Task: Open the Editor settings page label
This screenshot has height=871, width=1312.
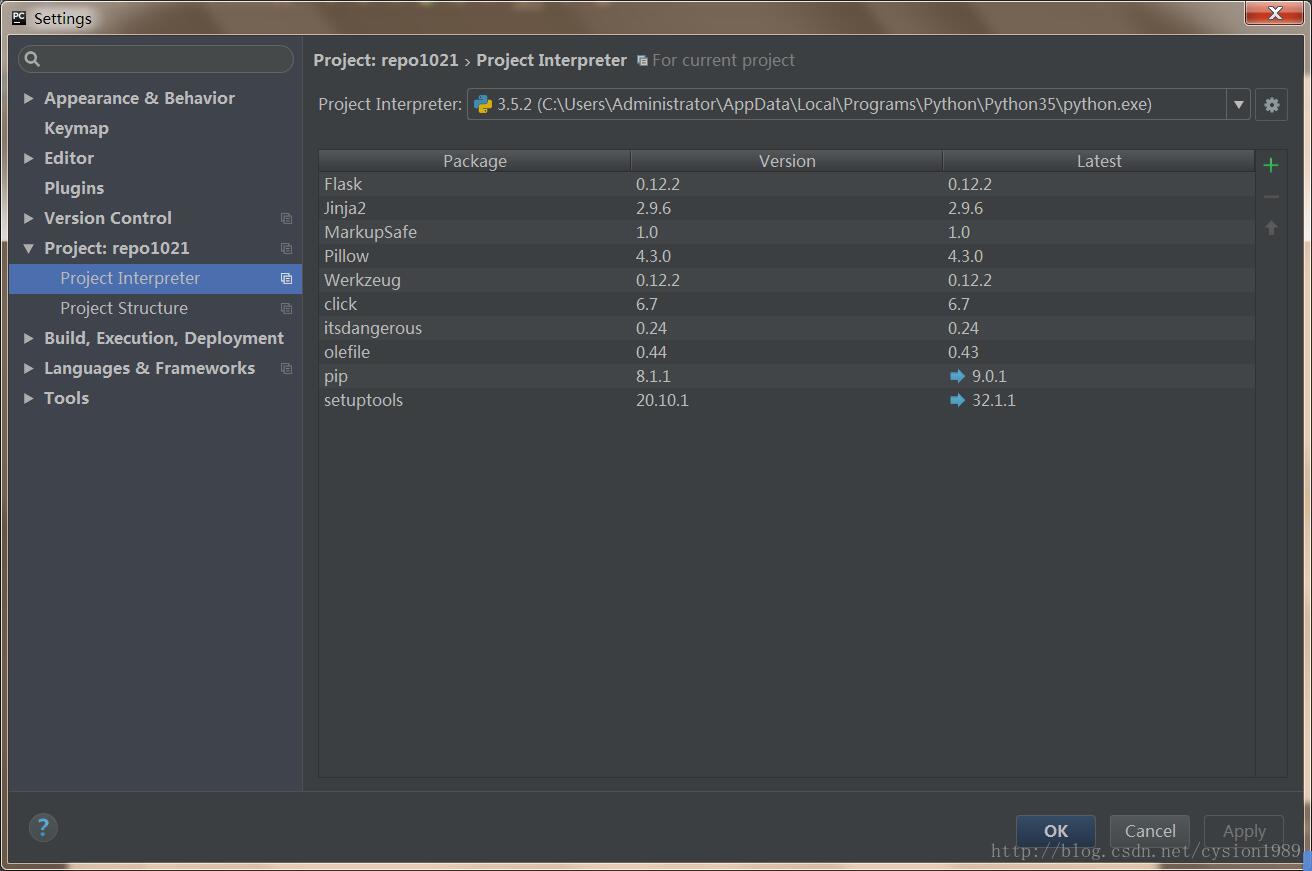Action: coord(69,158)
